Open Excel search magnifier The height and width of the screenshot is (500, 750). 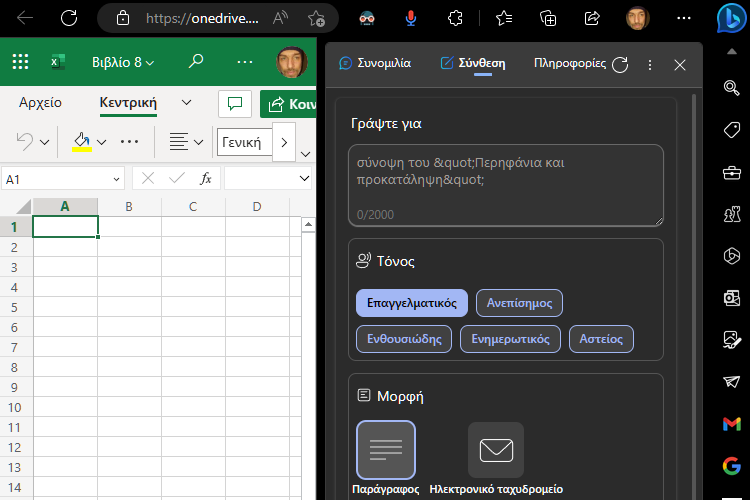pyautogui.click(x=196, y=61)
